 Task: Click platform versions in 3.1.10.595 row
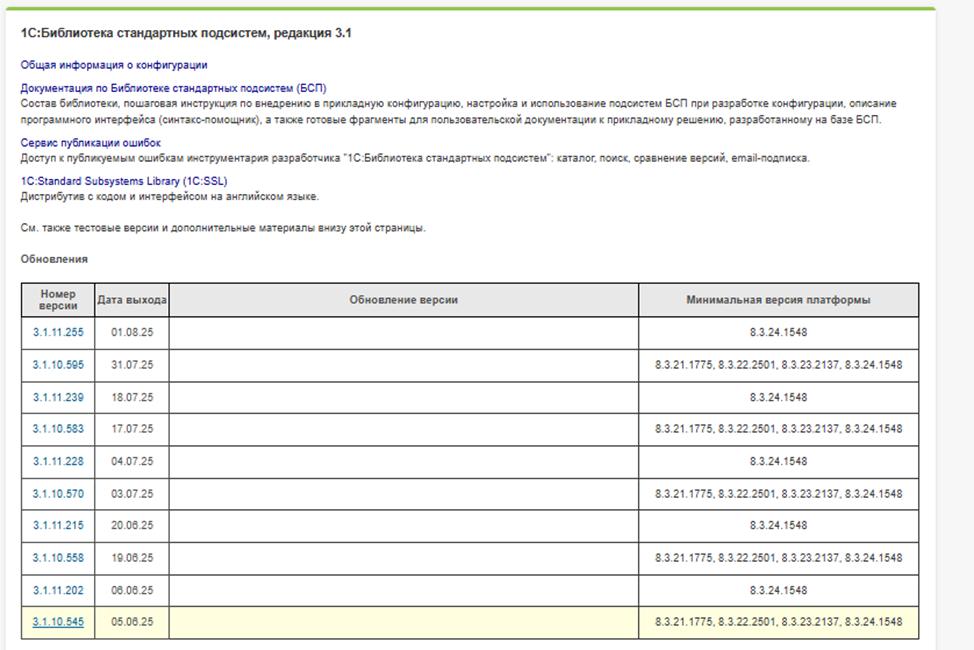tap(778, 365)
